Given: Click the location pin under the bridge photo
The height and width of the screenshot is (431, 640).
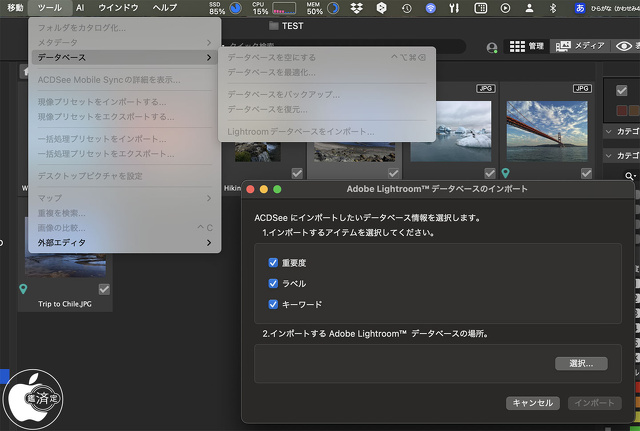Looking at the screenshot, I should [x=505, y=173].
